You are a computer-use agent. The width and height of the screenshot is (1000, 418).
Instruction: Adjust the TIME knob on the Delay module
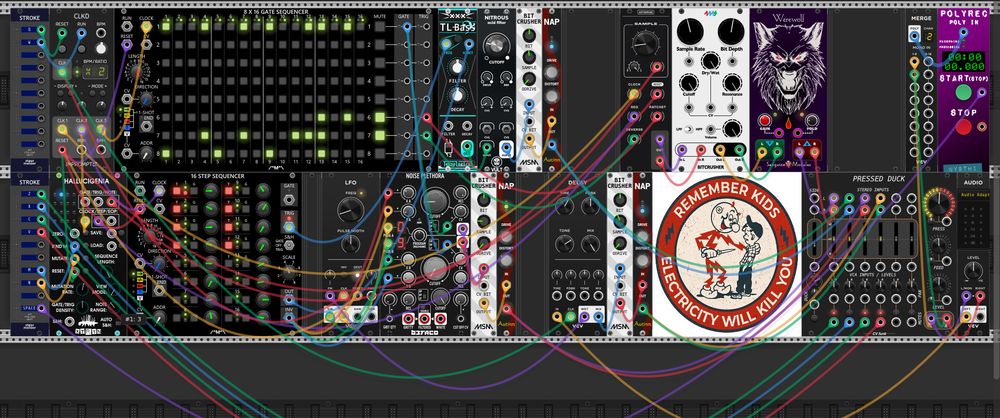point(564,205)
